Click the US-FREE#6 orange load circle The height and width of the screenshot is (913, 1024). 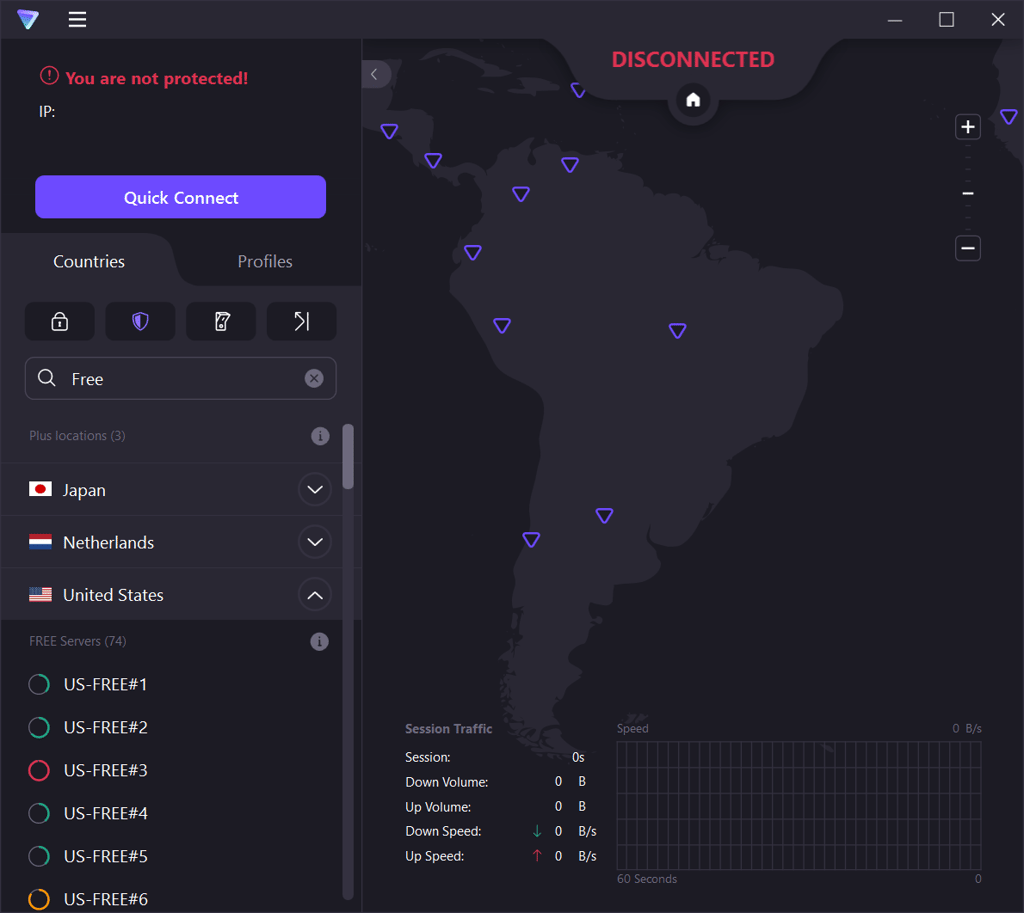point(39,899)
